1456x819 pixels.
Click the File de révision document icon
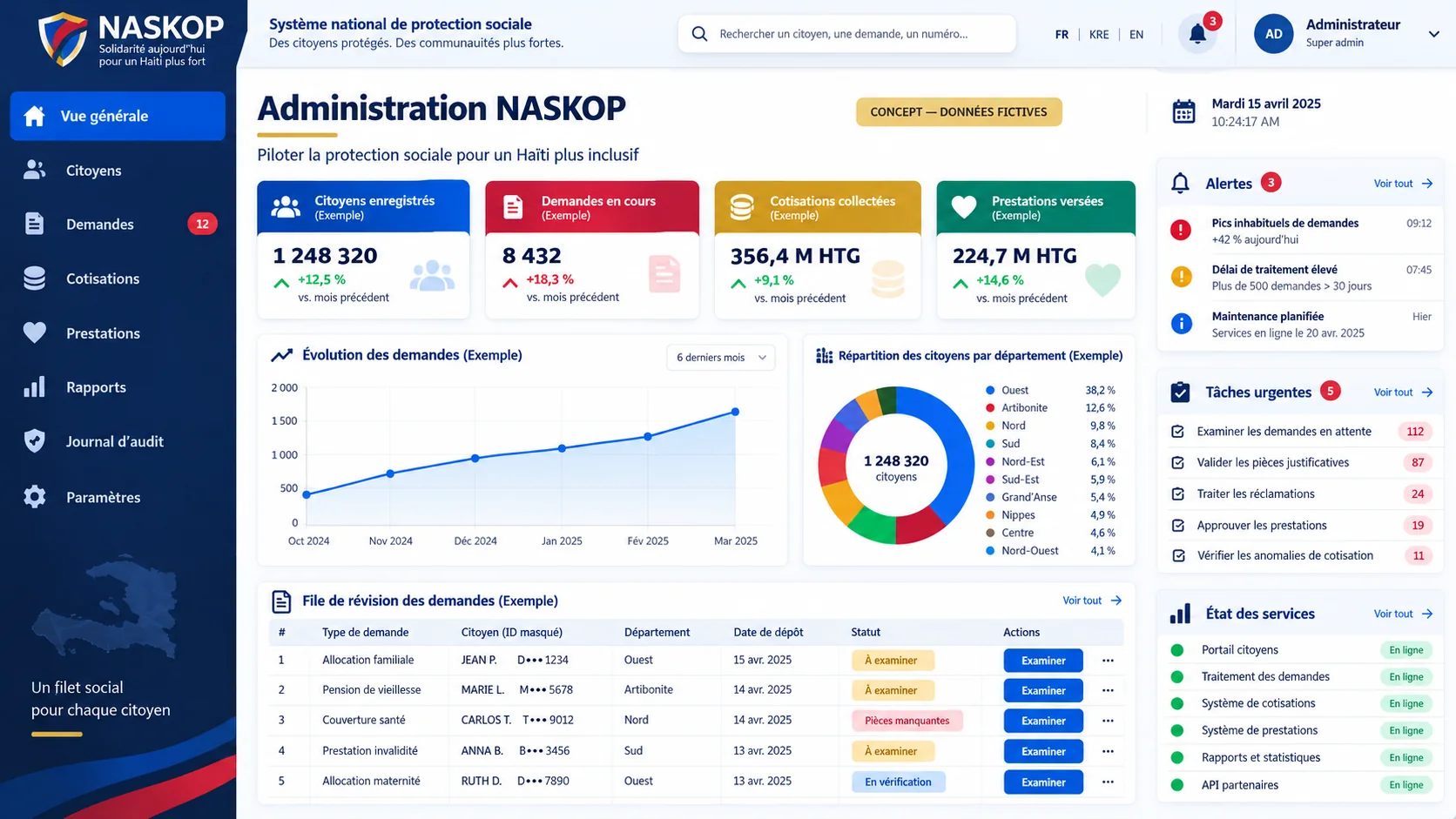[281, 601]
